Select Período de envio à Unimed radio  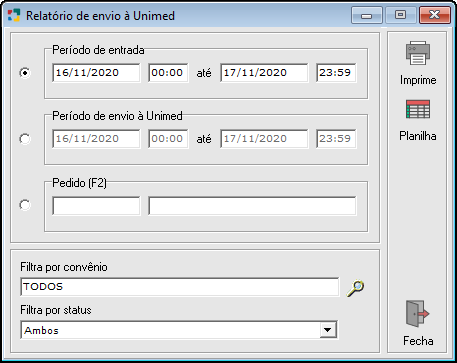click(25, 139)
